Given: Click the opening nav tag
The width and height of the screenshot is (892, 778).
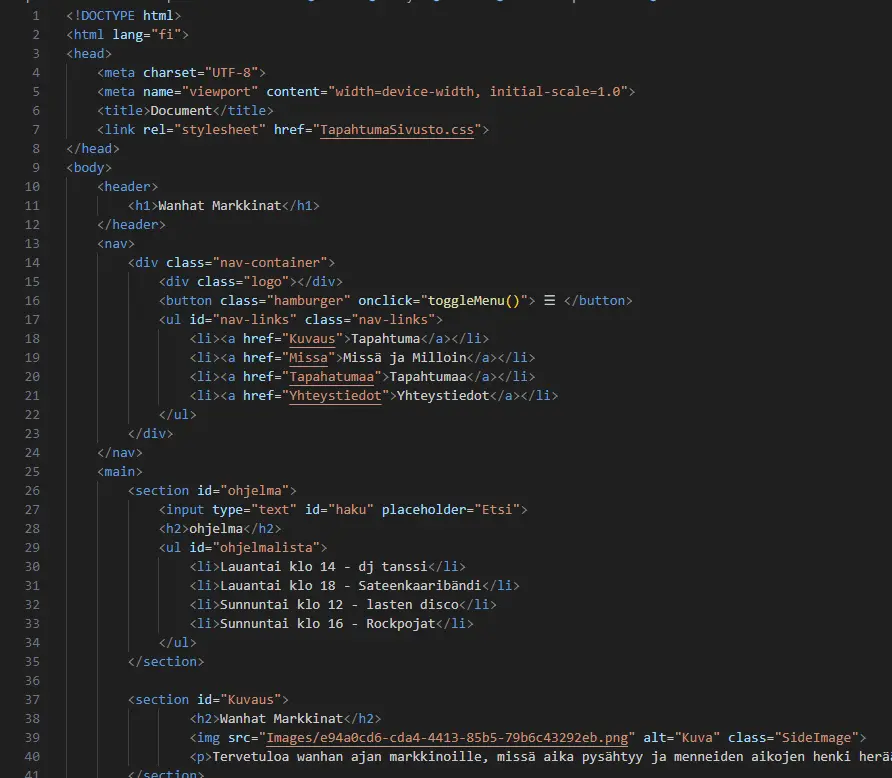Looking at the screenshot, I should point(115,244).
